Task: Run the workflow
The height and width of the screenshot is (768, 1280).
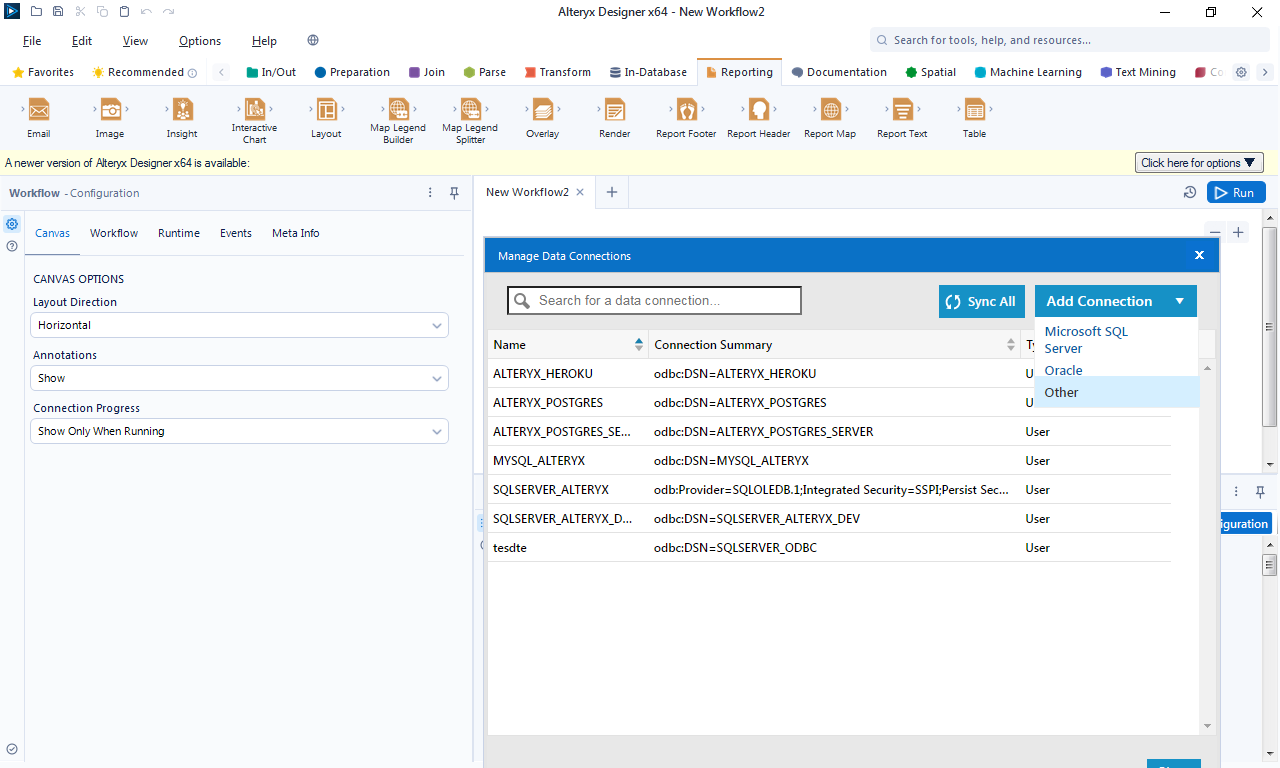Action: 1236,192
